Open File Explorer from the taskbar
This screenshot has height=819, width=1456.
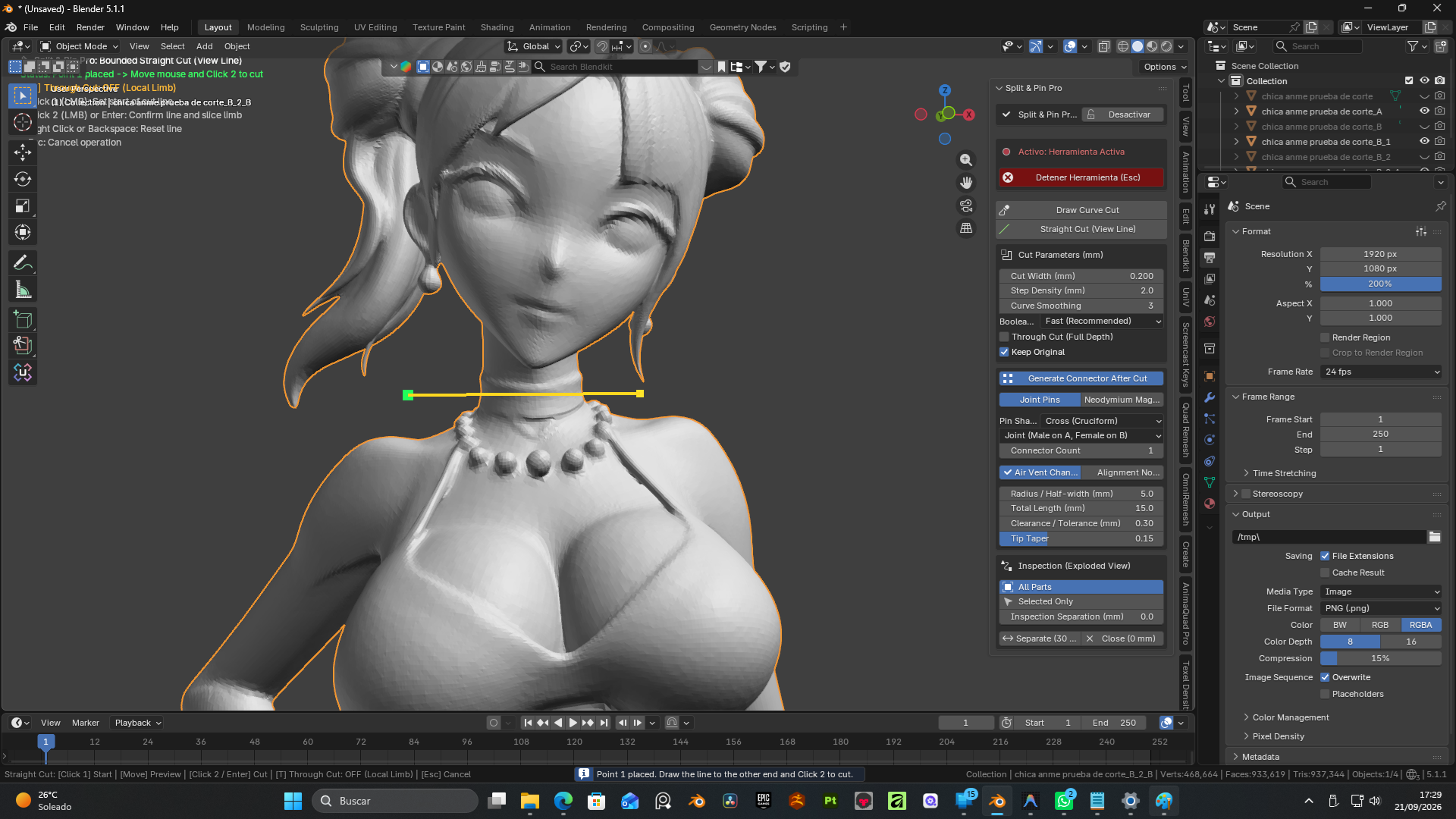(x=530, y=801)
